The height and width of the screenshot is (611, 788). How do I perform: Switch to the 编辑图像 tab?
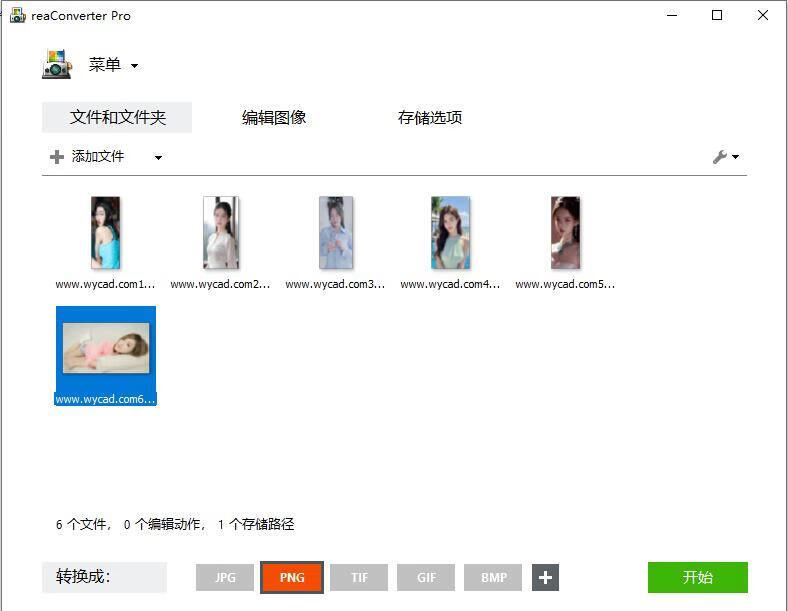[274, 117]
